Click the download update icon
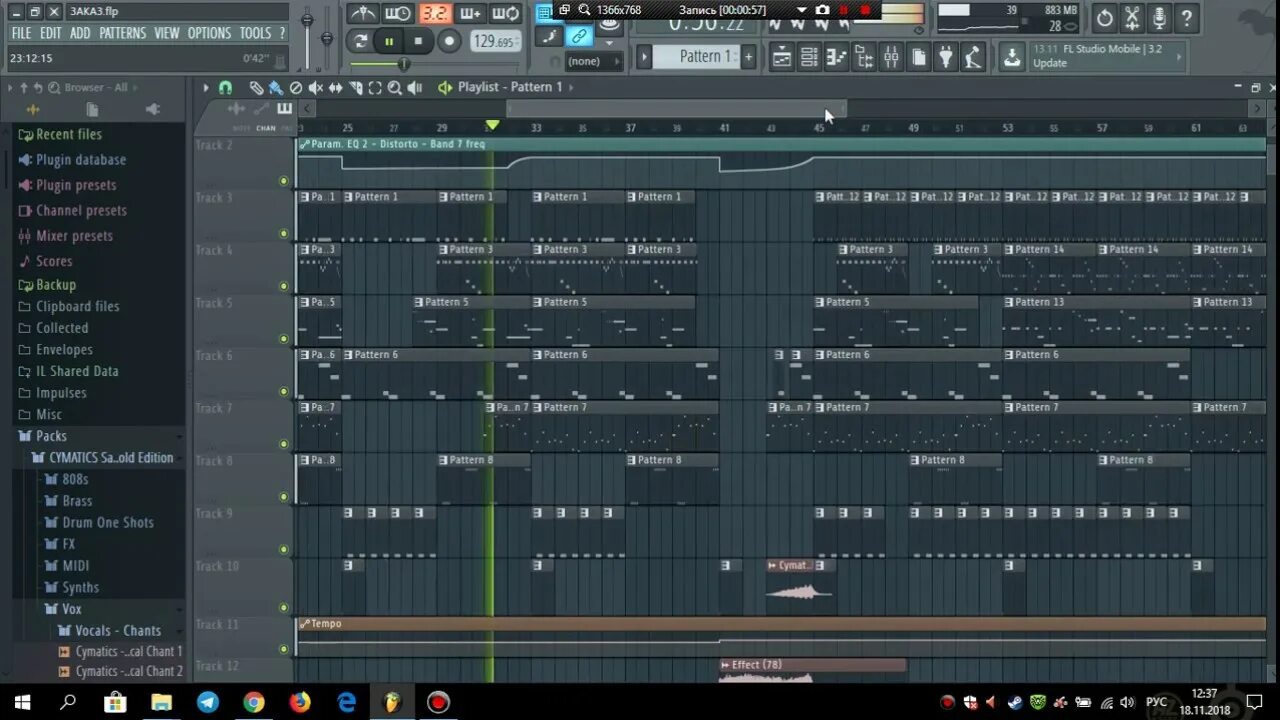The height and width of the screenshot is (720, 1280). click(x=1012, y=57)
